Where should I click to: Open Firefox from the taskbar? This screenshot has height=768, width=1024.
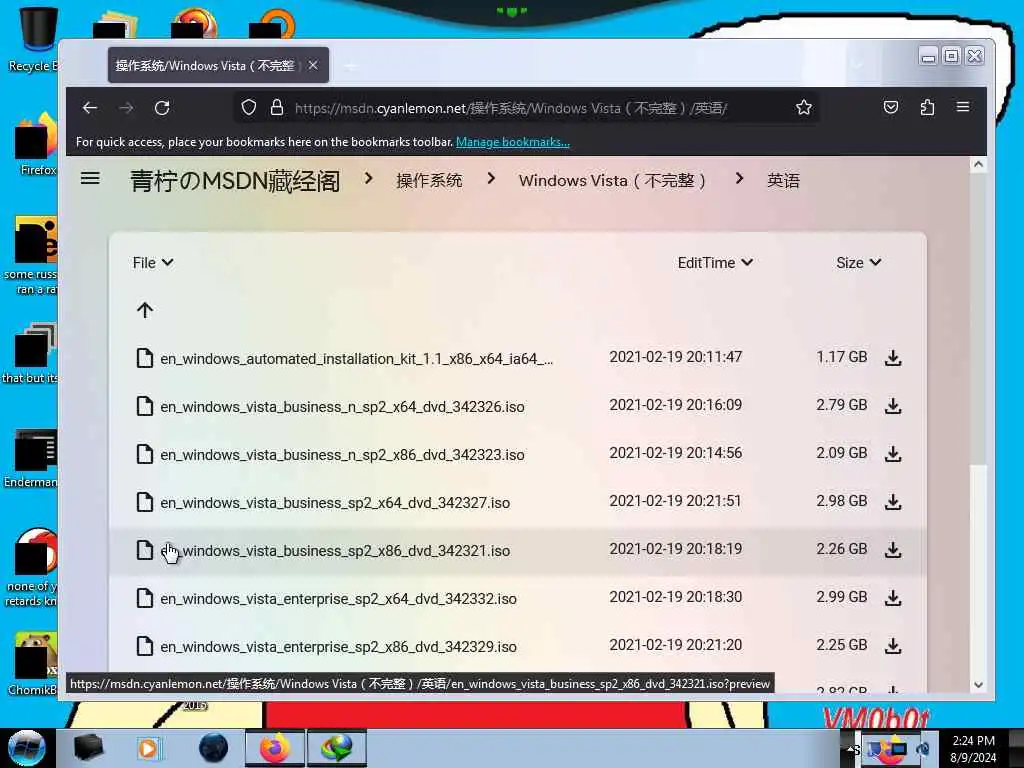274,748
